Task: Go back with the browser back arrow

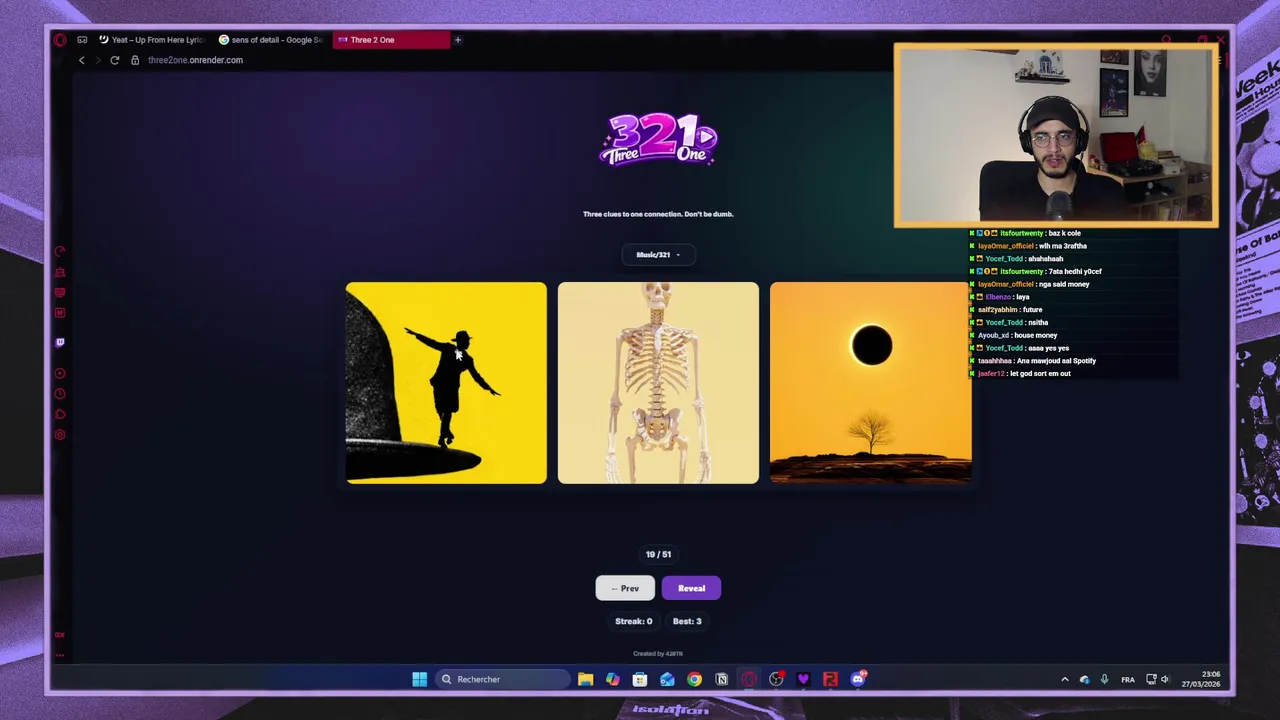Action: pos(82,60)
